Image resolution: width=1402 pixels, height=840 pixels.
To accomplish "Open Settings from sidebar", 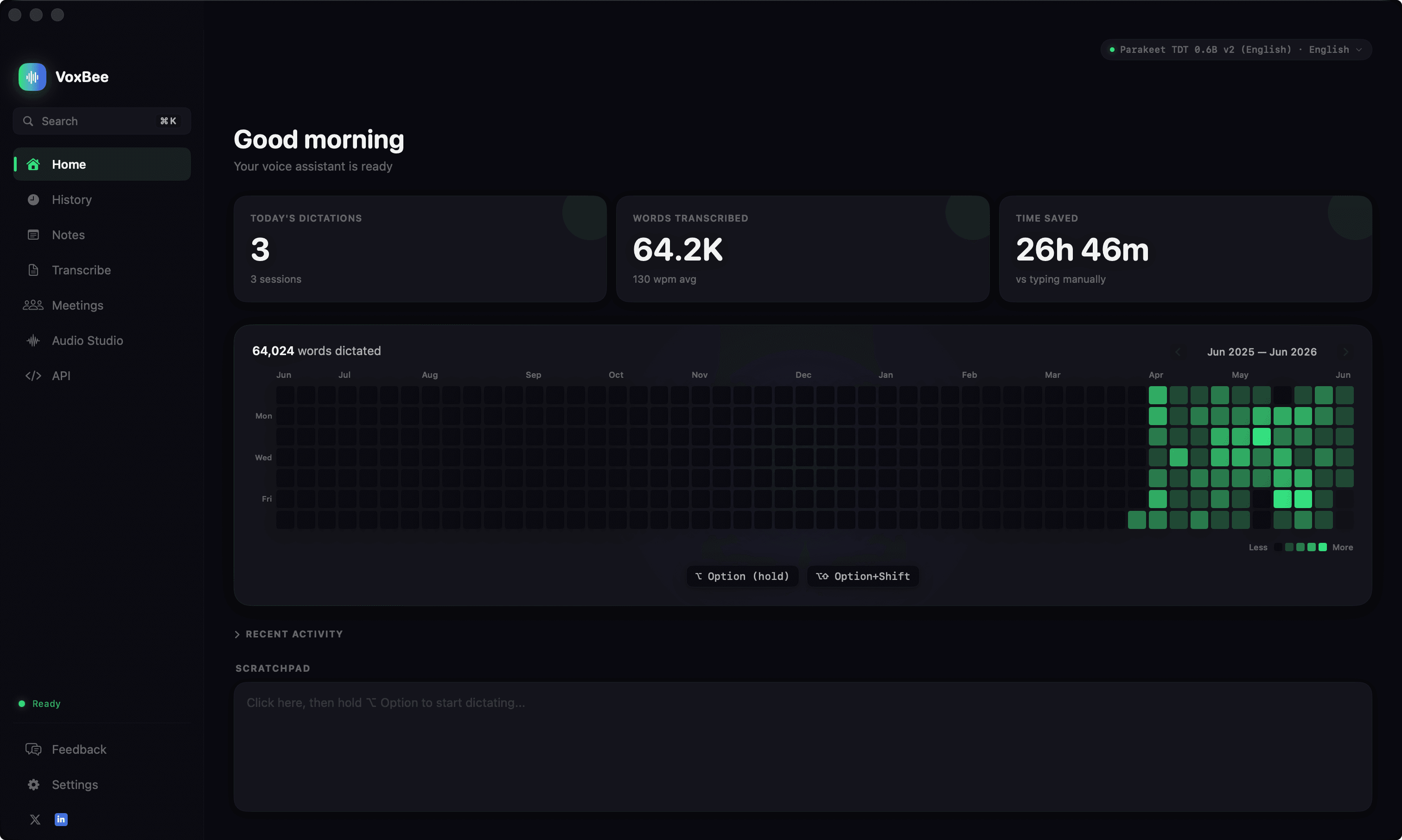I will 102,784.
